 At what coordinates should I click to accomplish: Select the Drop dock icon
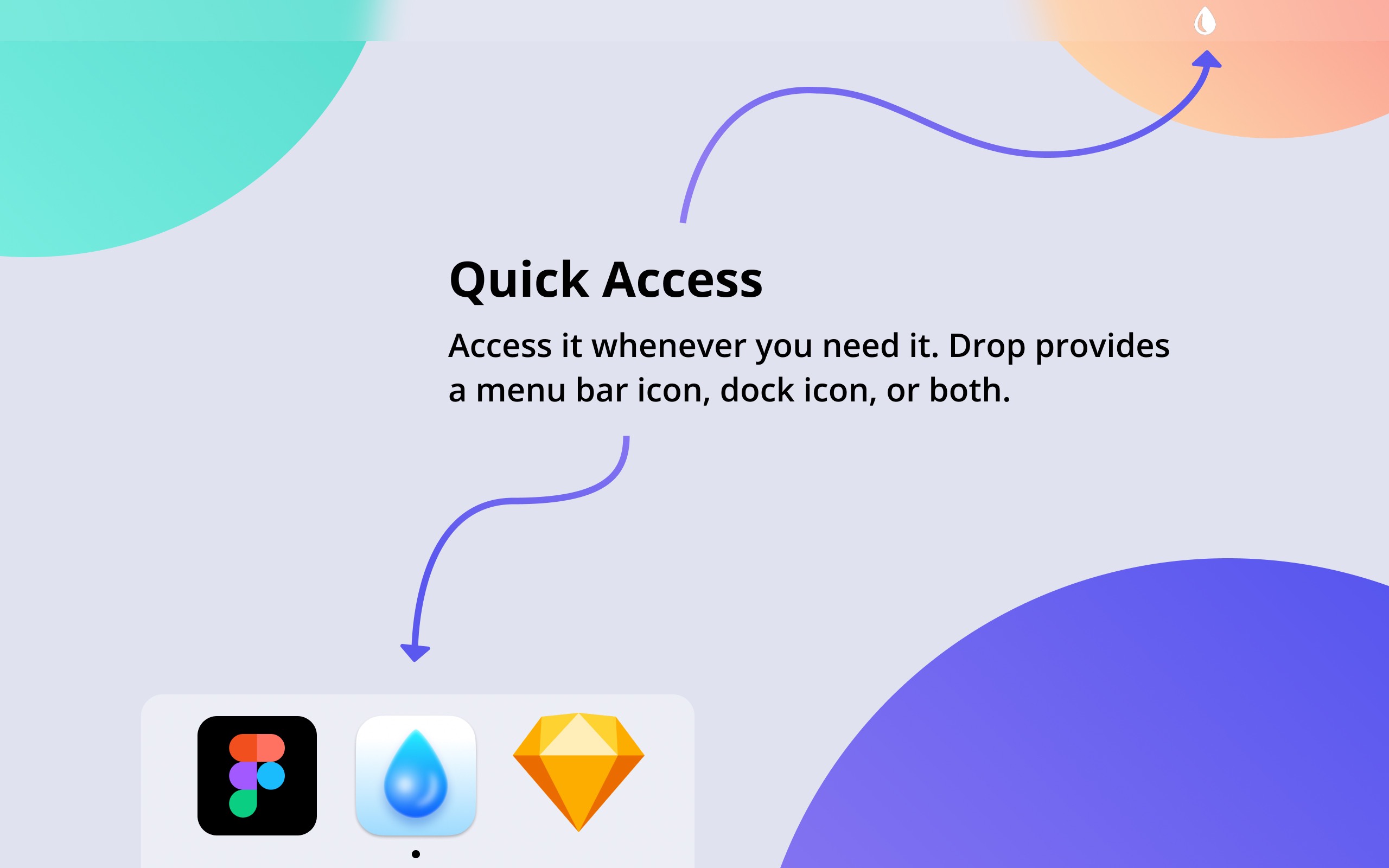pos(415,775)
